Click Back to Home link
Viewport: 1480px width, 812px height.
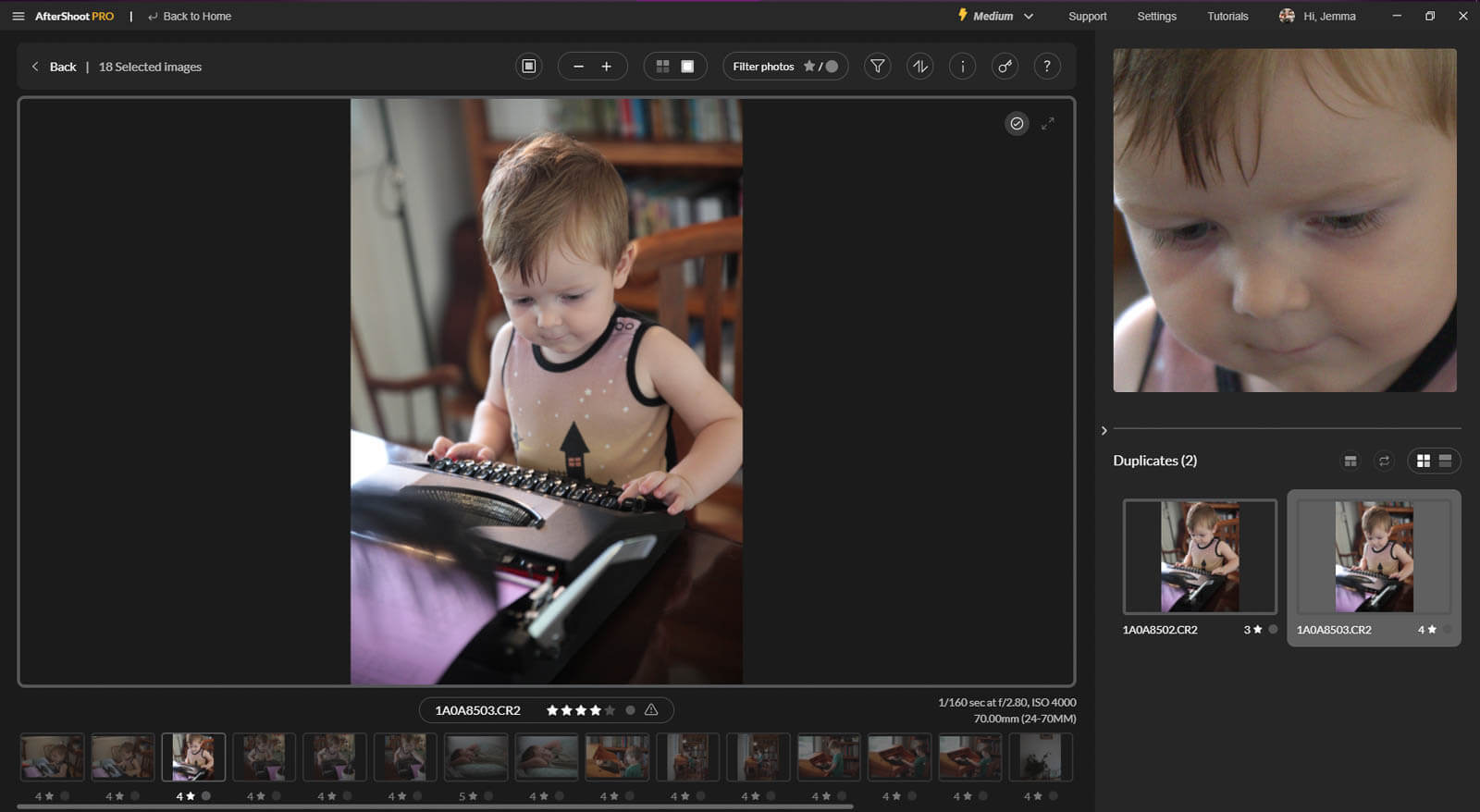[x=190, y=16]
